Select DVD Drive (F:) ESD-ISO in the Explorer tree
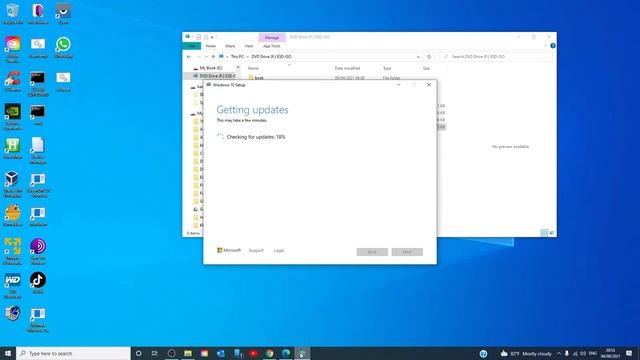 (x=217, y=76)
